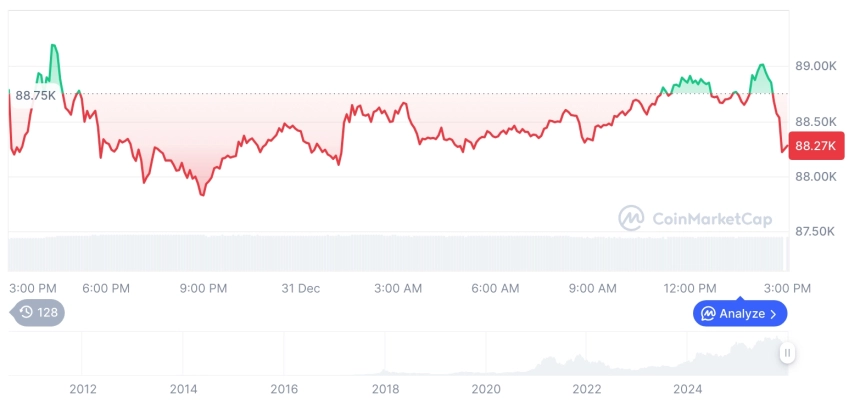This screenshot has width=860, height=401.
Task: Click the red 88.27K current price tag
Action: pyautogui.click(x=815, y=146)
